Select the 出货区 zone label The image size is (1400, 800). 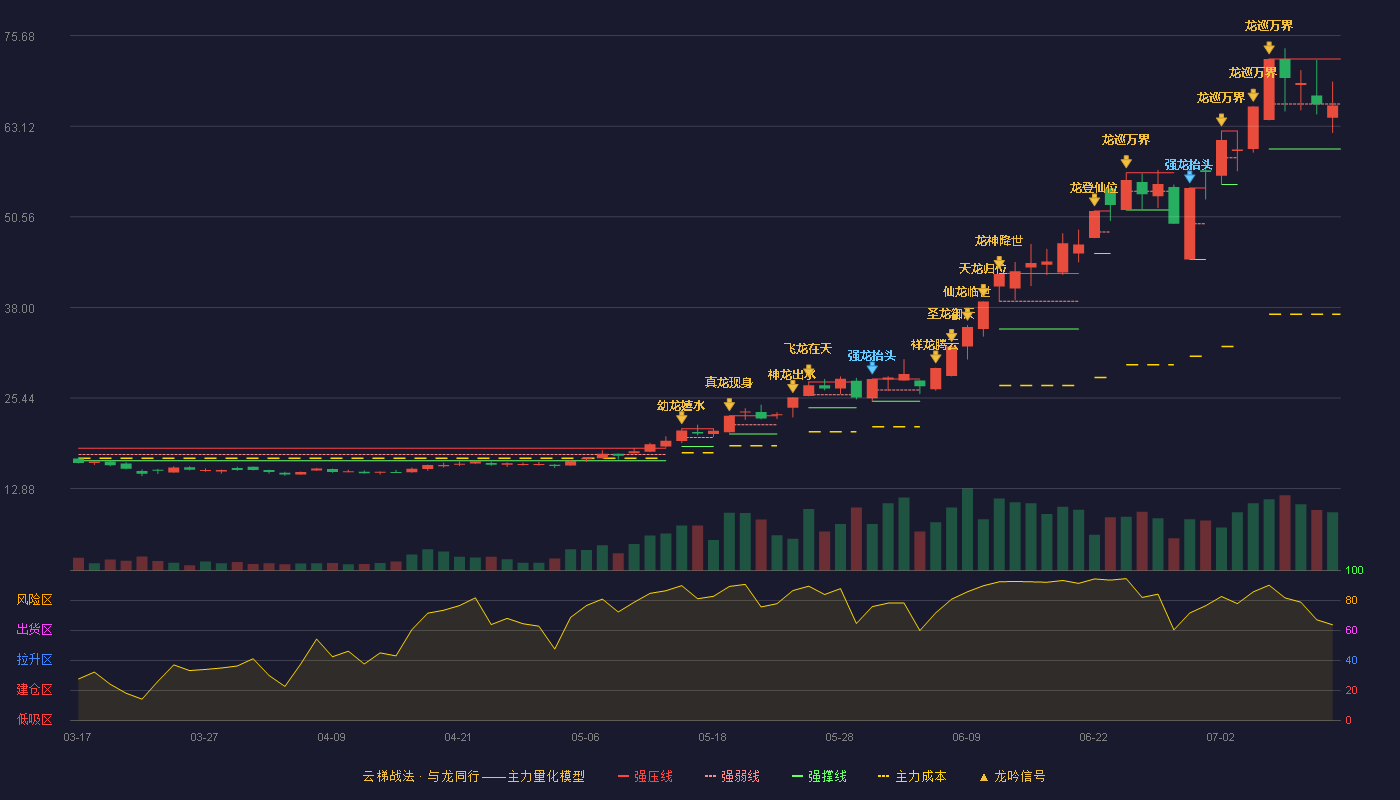(x=34, y=630)
